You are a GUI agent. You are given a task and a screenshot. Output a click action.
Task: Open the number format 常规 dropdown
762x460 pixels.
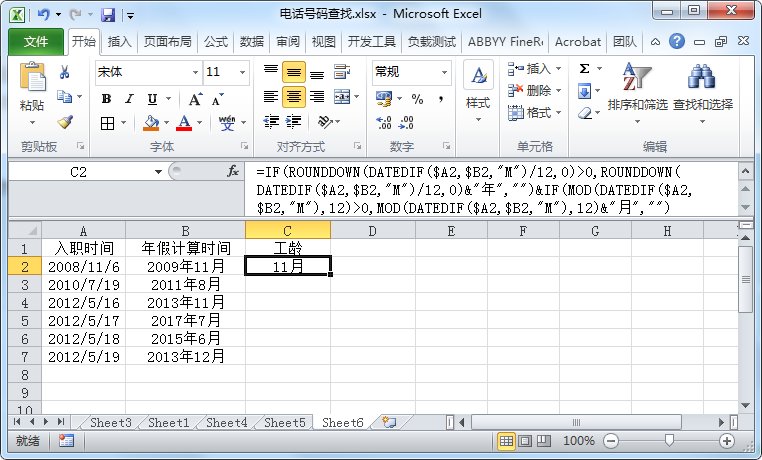pyautogui.click(x=444, y=72)
